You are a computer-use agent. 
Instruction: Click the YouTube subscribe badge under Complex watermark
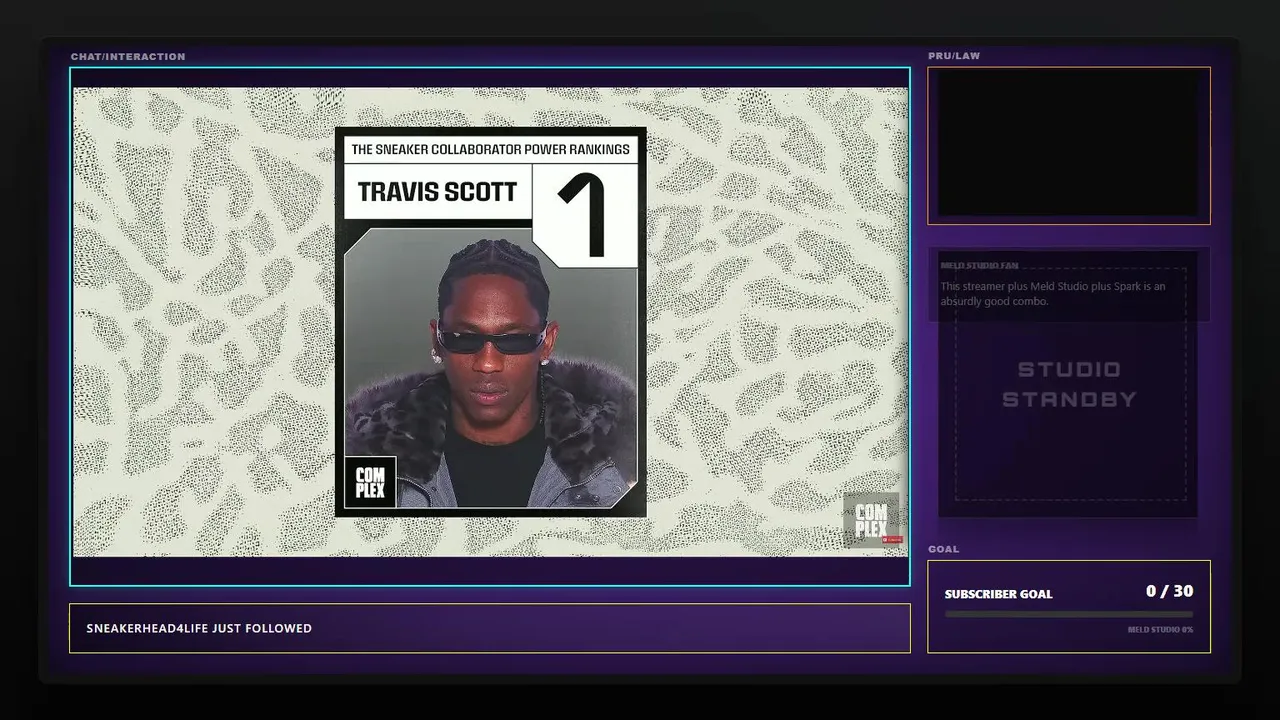pyautogui.click(x=893, y=540)
